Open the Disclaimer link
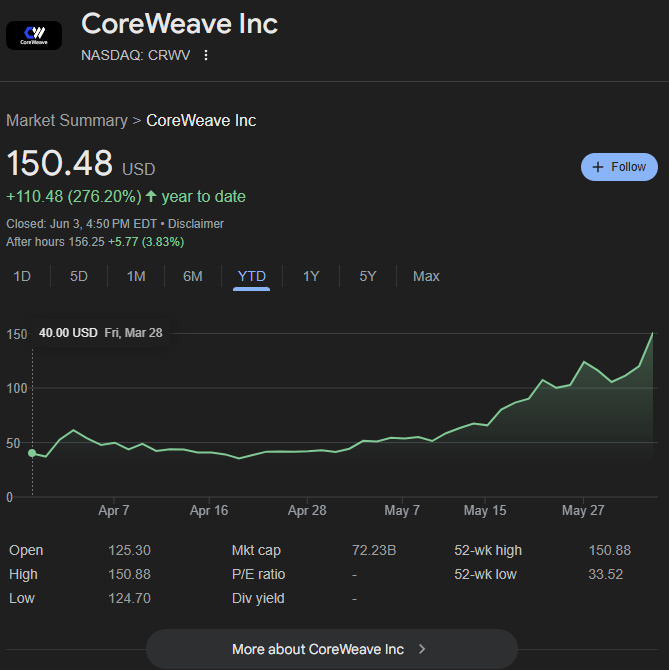 click(196, 223)
